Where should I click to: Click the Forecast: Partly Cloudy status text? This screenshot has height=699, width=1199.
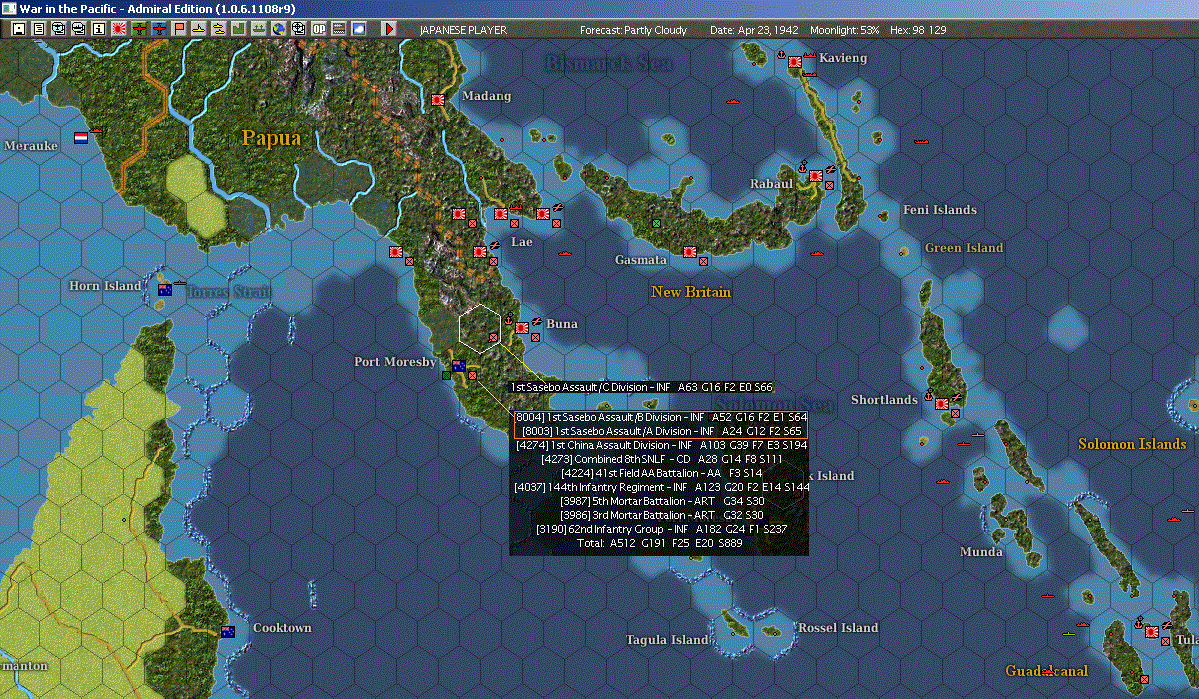(633, 30)
